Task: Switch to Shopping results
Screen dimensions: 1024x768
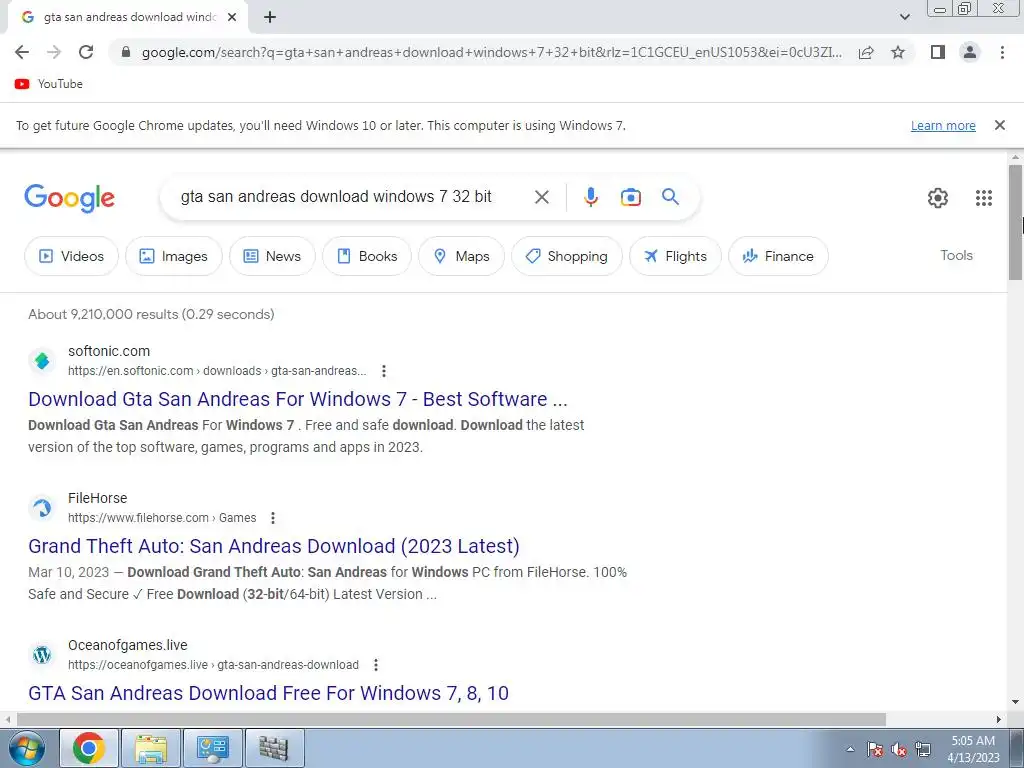Action: pos(567,256)
